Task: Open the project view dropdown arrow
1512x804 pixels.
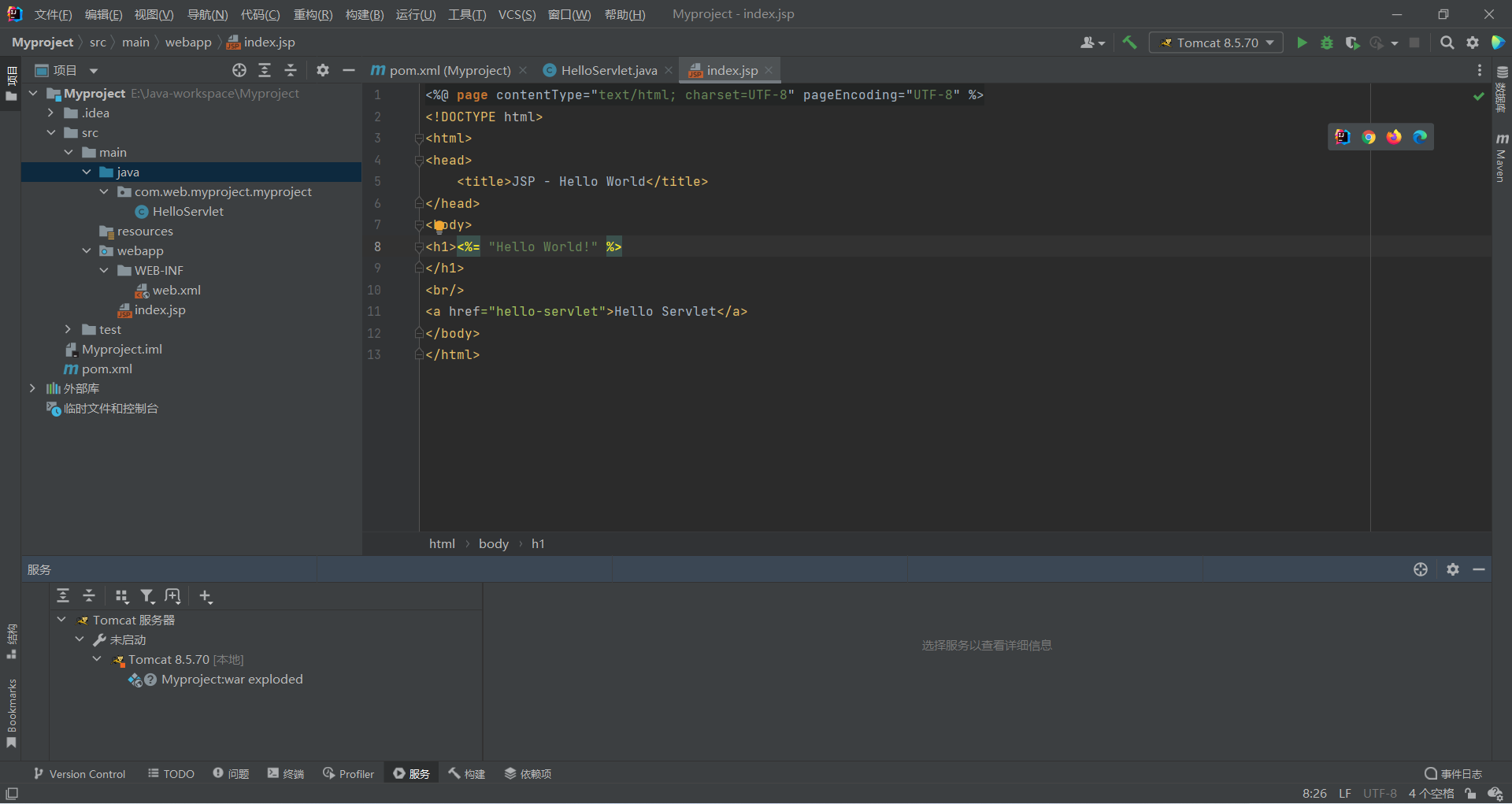Action: 94,71
